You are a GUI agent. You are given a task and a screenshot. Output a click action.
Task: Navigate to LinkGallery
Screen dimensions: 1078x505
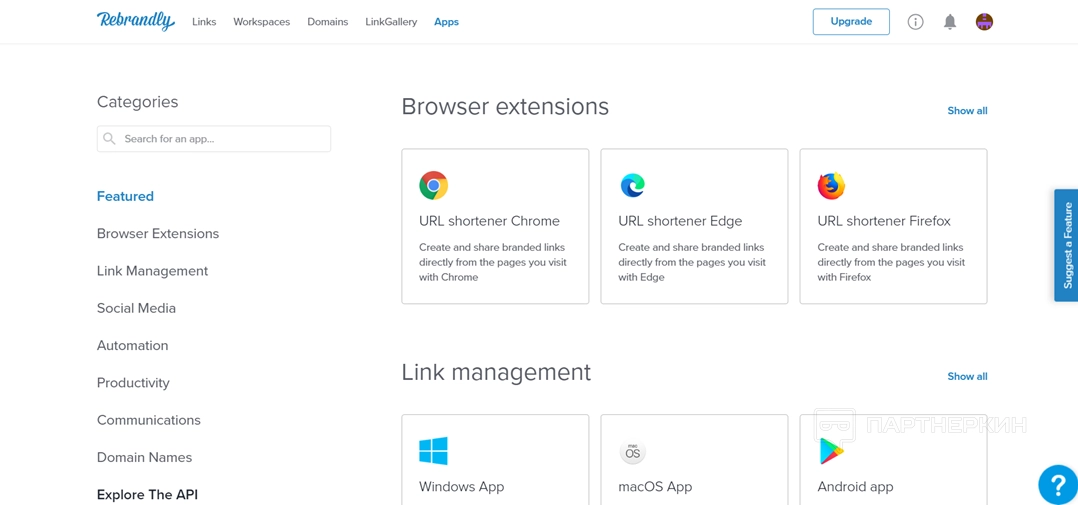[x=391, y=22]
